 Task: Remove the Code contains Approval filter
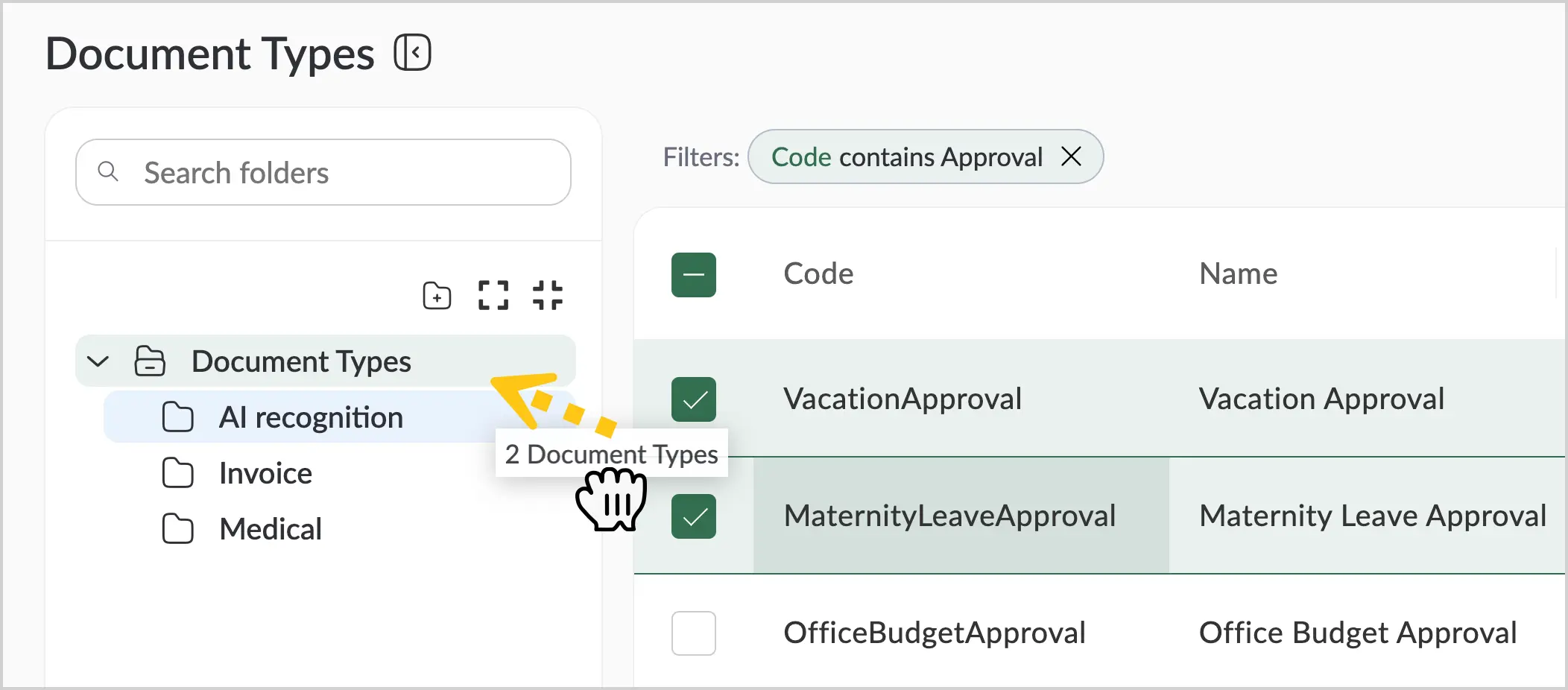(1071, 156)
